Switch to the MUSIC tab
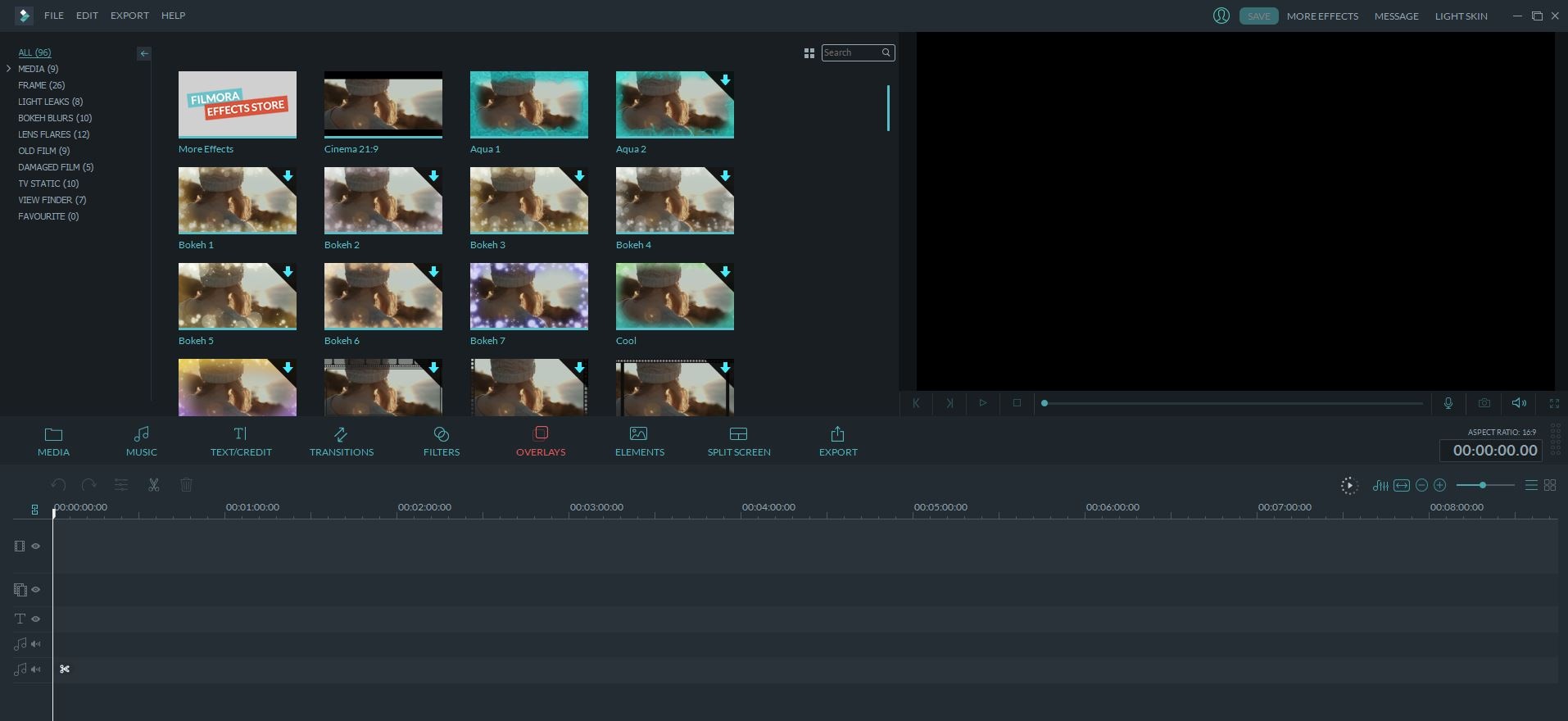 click(x=142, y=442)
